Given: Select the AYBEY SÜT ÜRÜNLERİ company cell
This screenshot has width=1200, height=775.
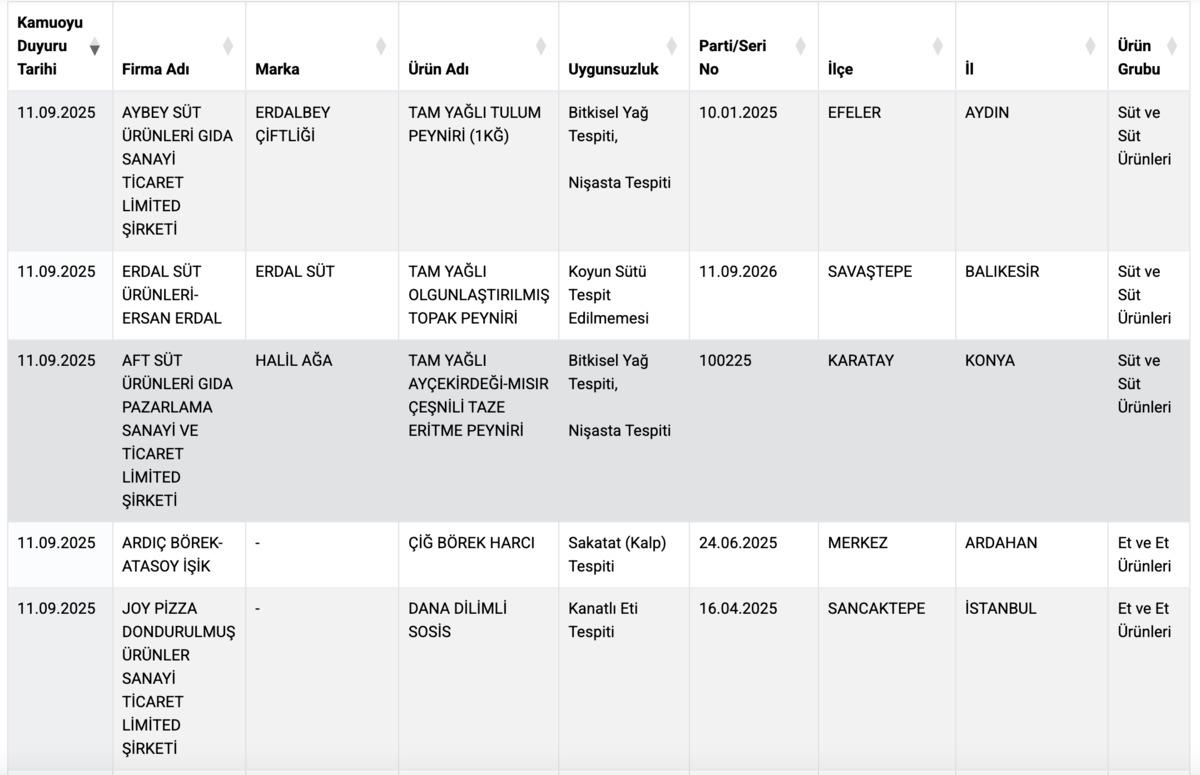Looking at the screenshot, I should click(168, 170).
